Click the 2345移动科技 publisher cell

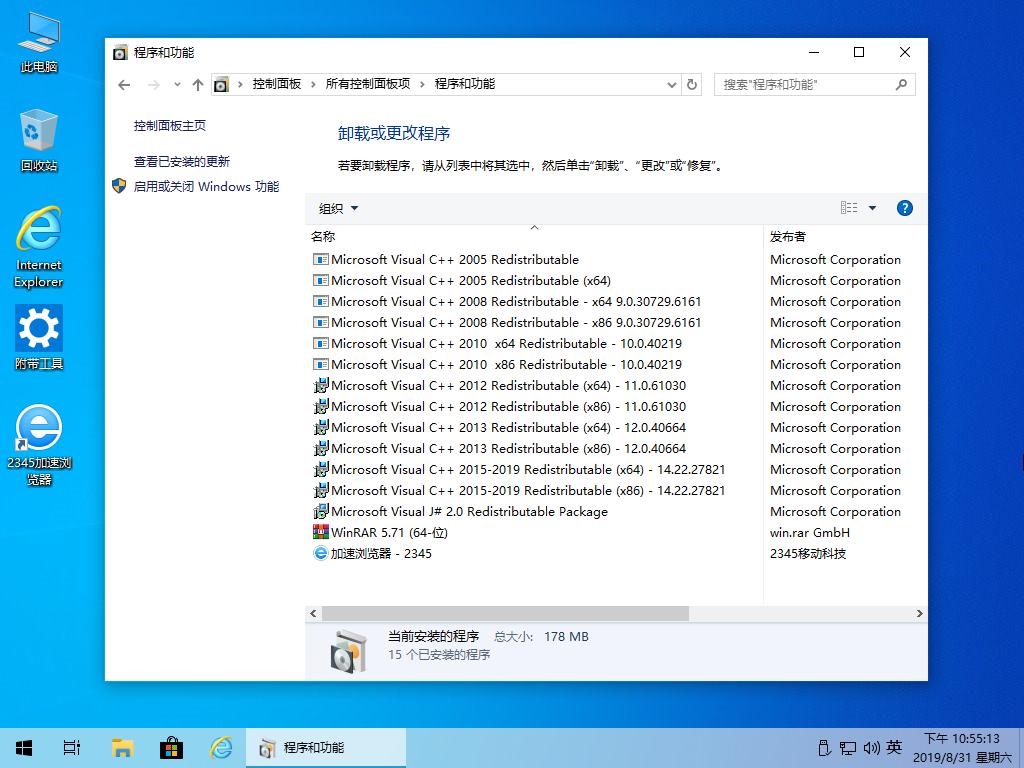coord(808,553)
